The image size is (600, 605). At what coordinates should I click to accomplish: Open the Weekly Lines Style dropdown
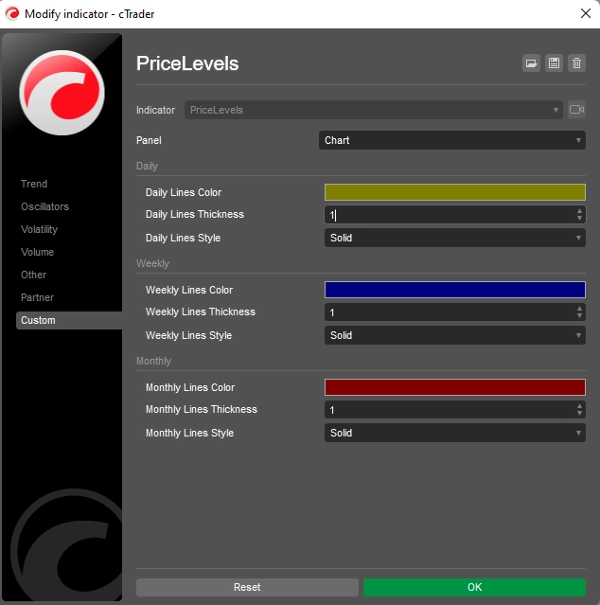[454, 336]
